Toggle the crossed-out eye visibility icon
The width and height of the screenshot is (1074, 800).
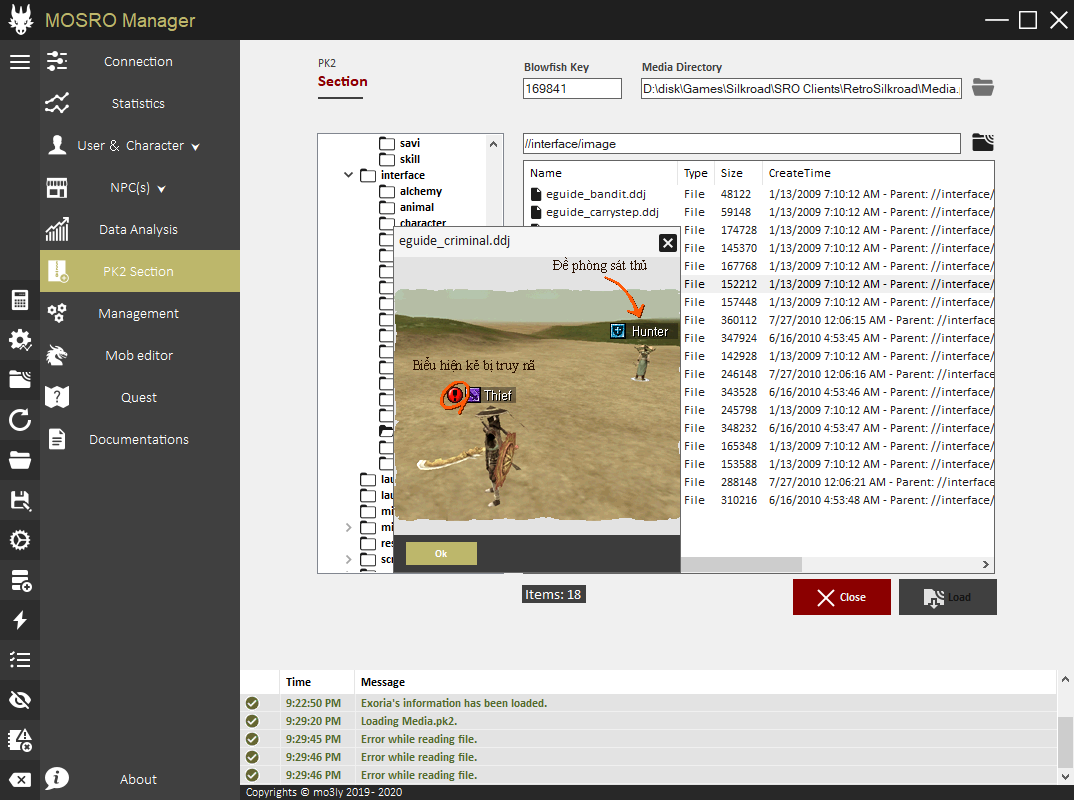coord(20,699)
